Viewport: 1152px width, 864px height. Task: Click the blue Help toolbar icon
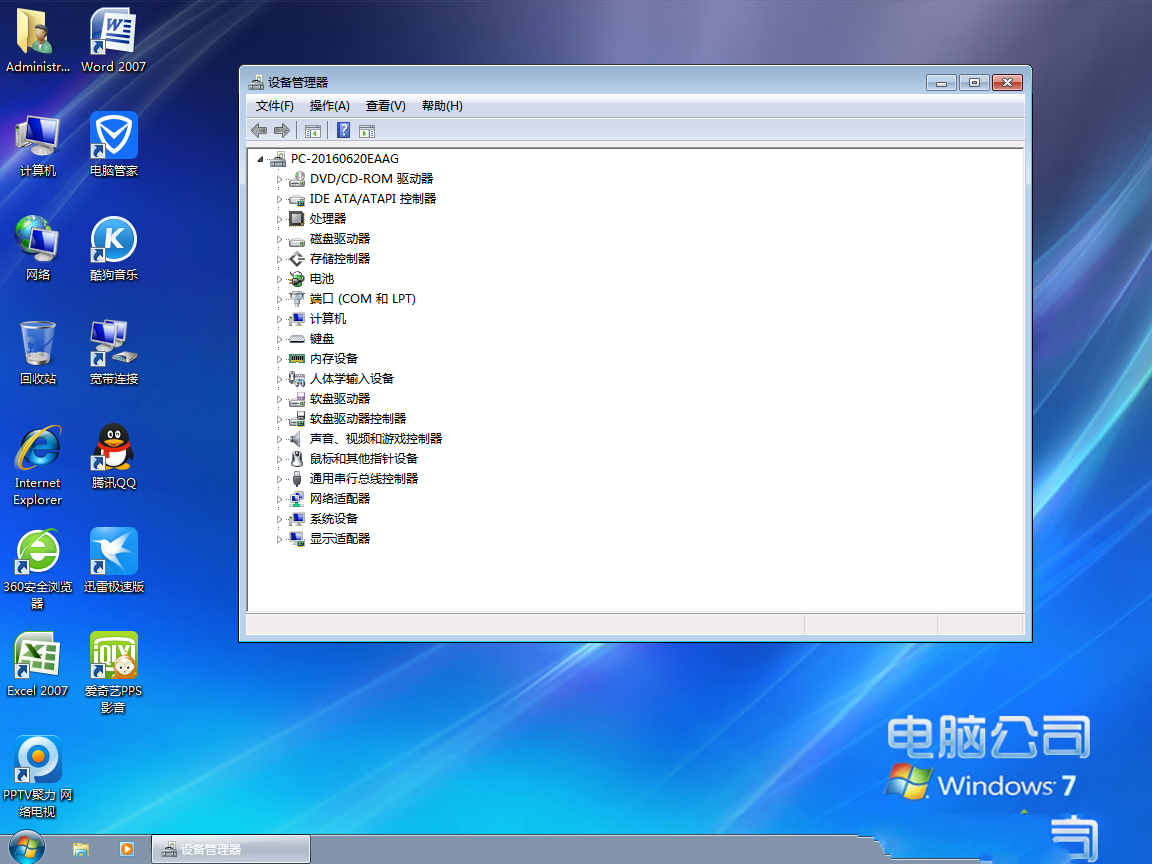pos(343,130)
